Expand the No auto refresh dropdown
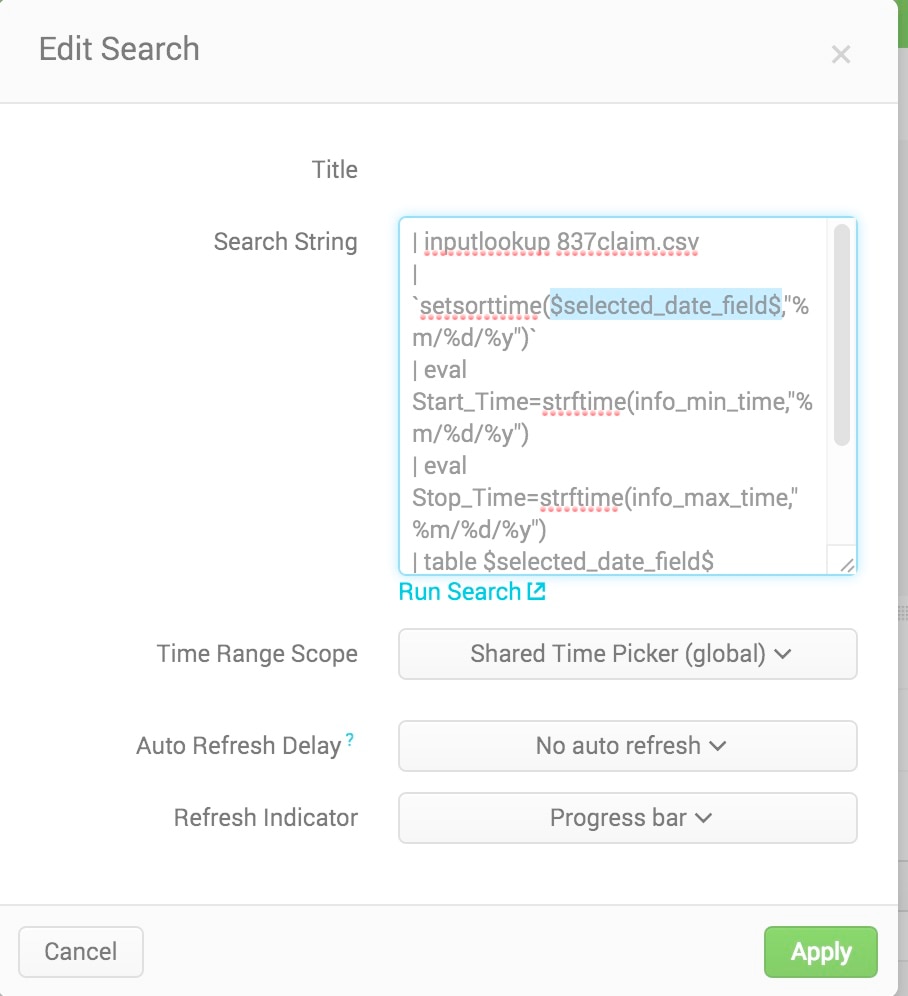Image resolution: width=908 pixels, height=996 pixels. tap(628, 746)
